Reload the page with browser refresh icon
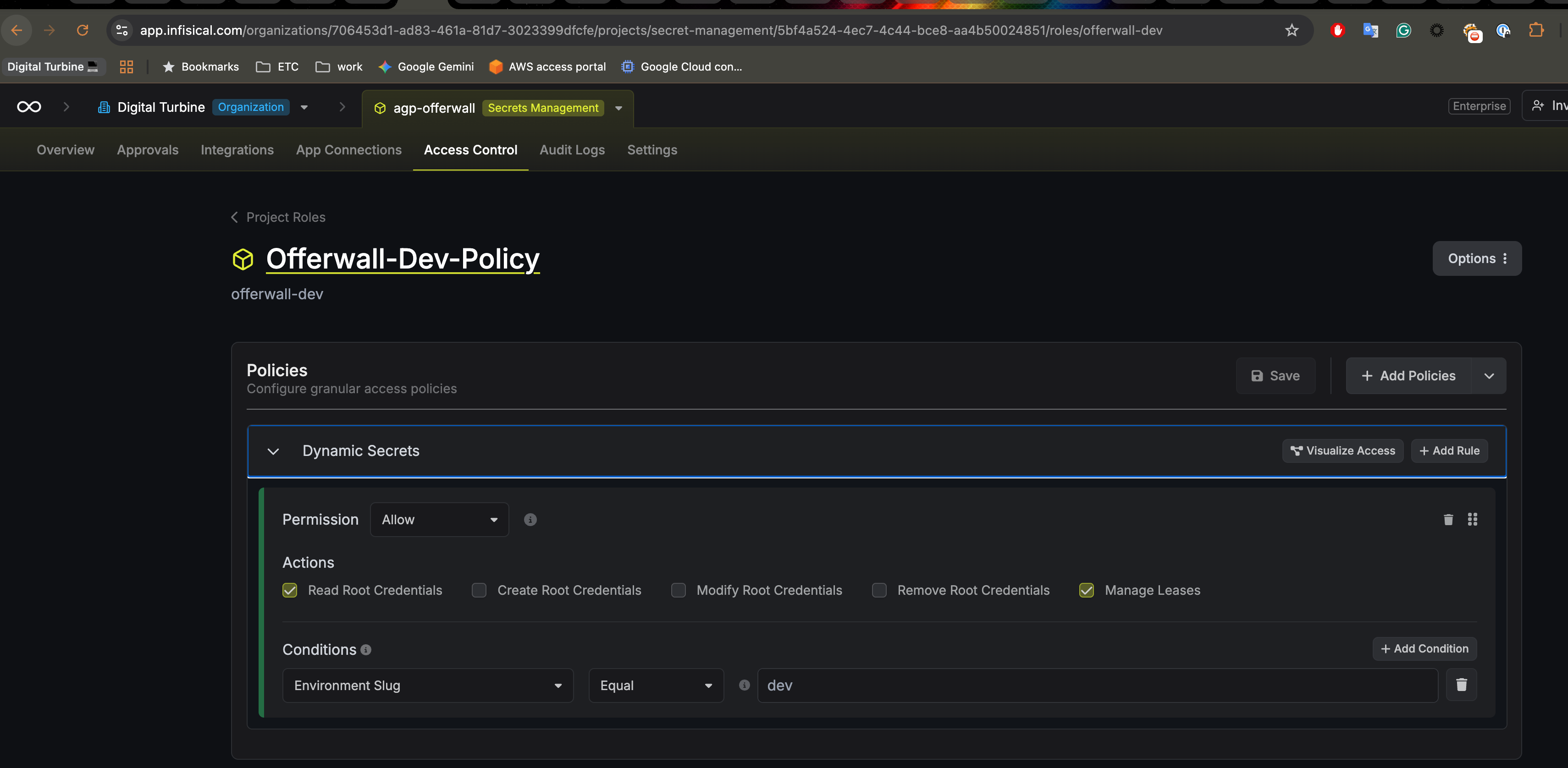 click(x=83, y=30)
